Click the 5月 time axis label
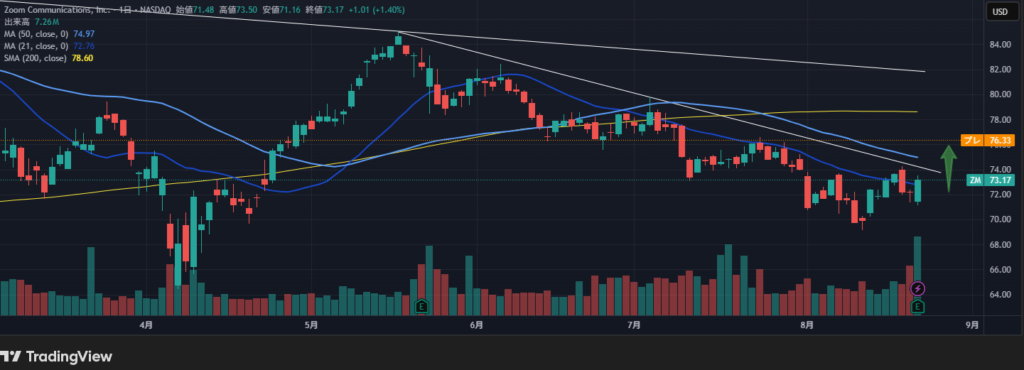Screen dimensions: 1024x370 (312, 325)
